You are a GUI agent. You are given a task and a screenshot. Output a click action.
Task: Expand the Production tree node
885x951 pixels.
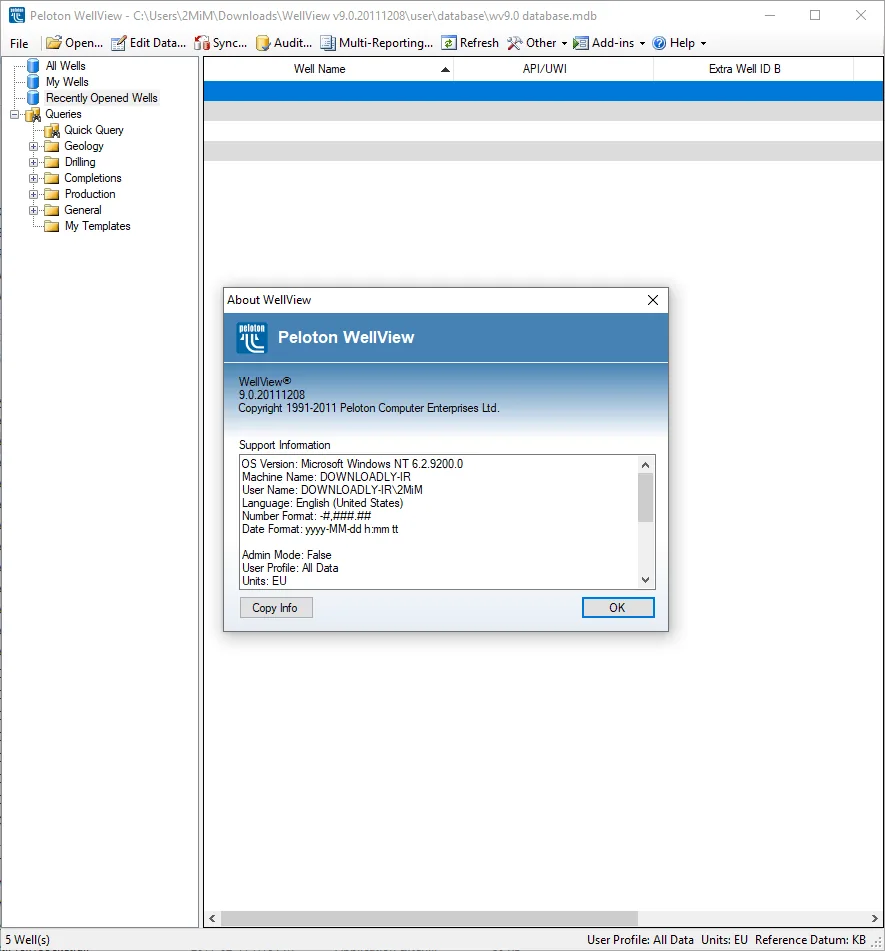pos(33,194)
